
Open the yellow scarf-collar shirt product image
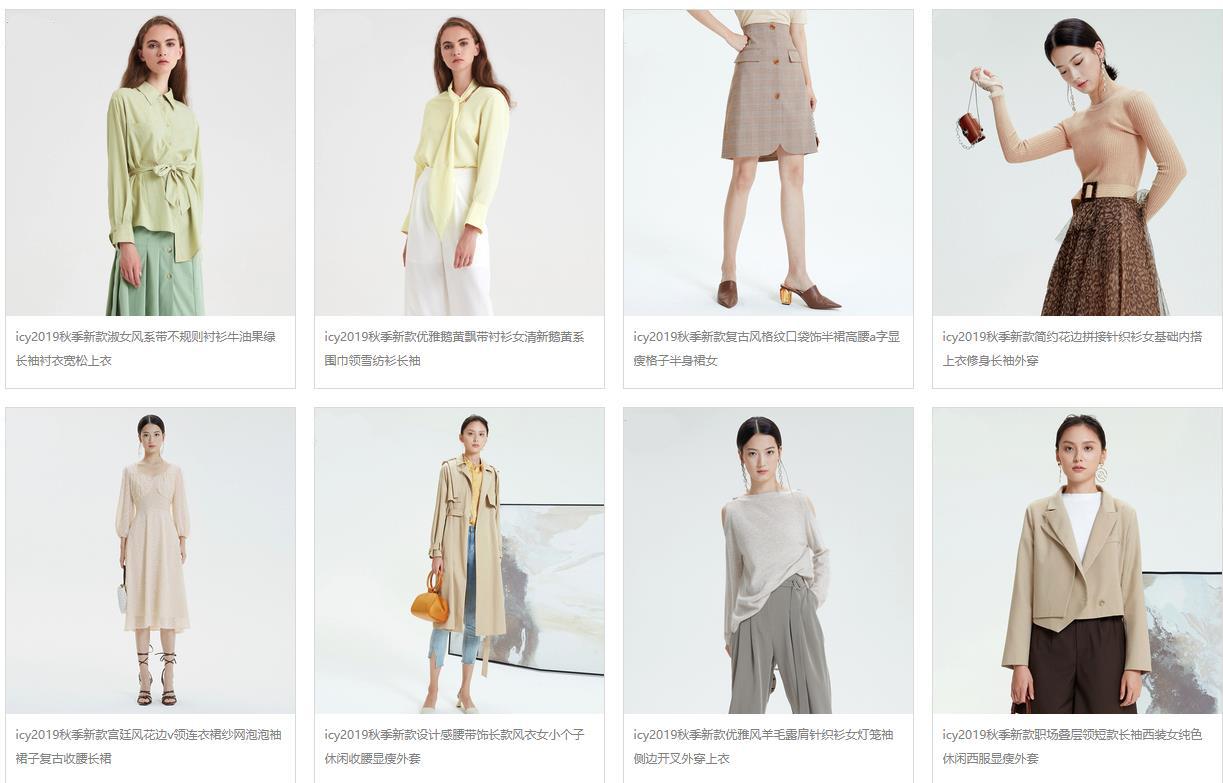459,163
